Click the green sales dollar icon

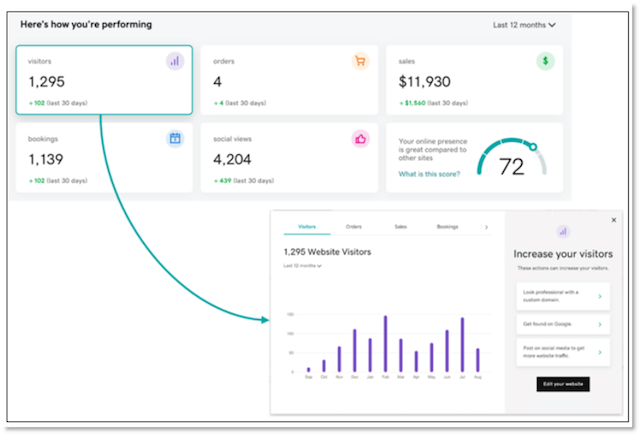pos(544,61)
